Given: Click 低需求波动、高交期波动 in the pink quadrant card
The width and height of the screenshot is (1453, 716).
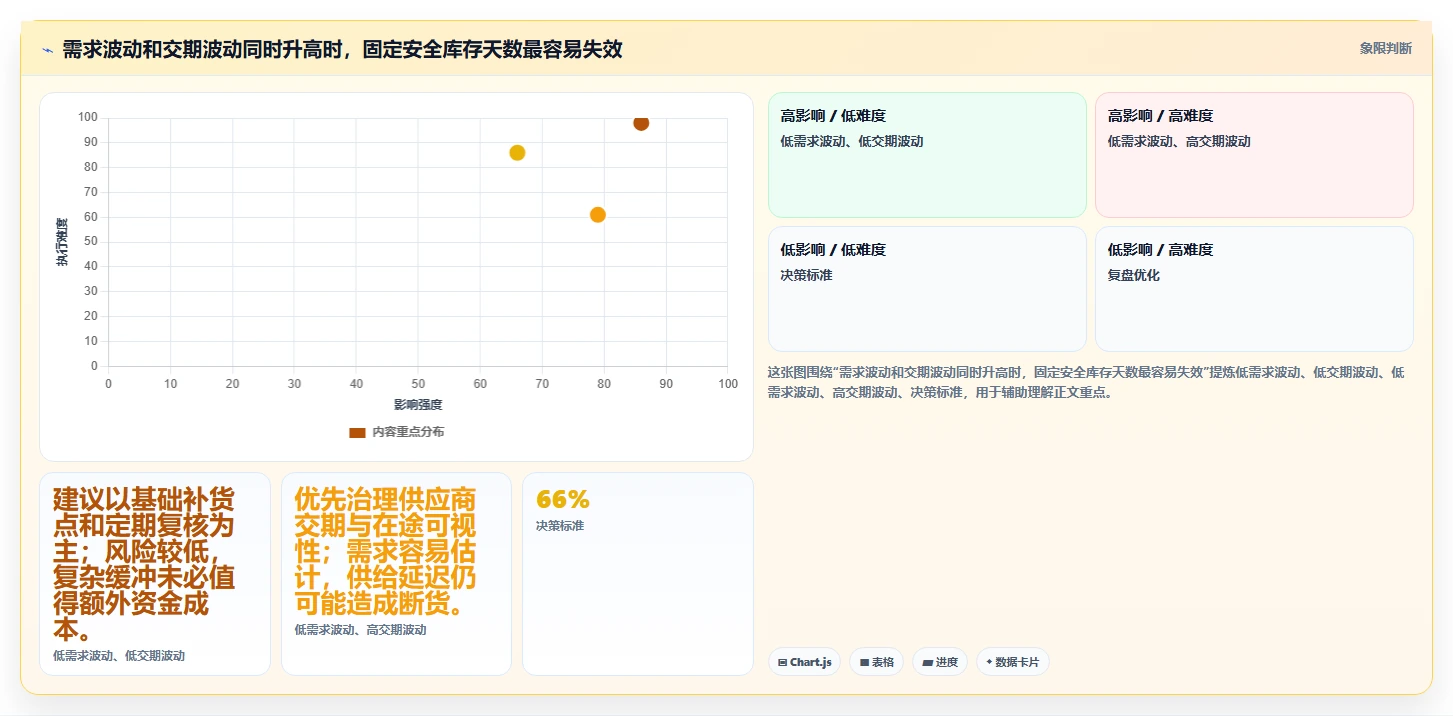Looking at the screenshot, I should pyautogui.click(x=1179, y=141).
